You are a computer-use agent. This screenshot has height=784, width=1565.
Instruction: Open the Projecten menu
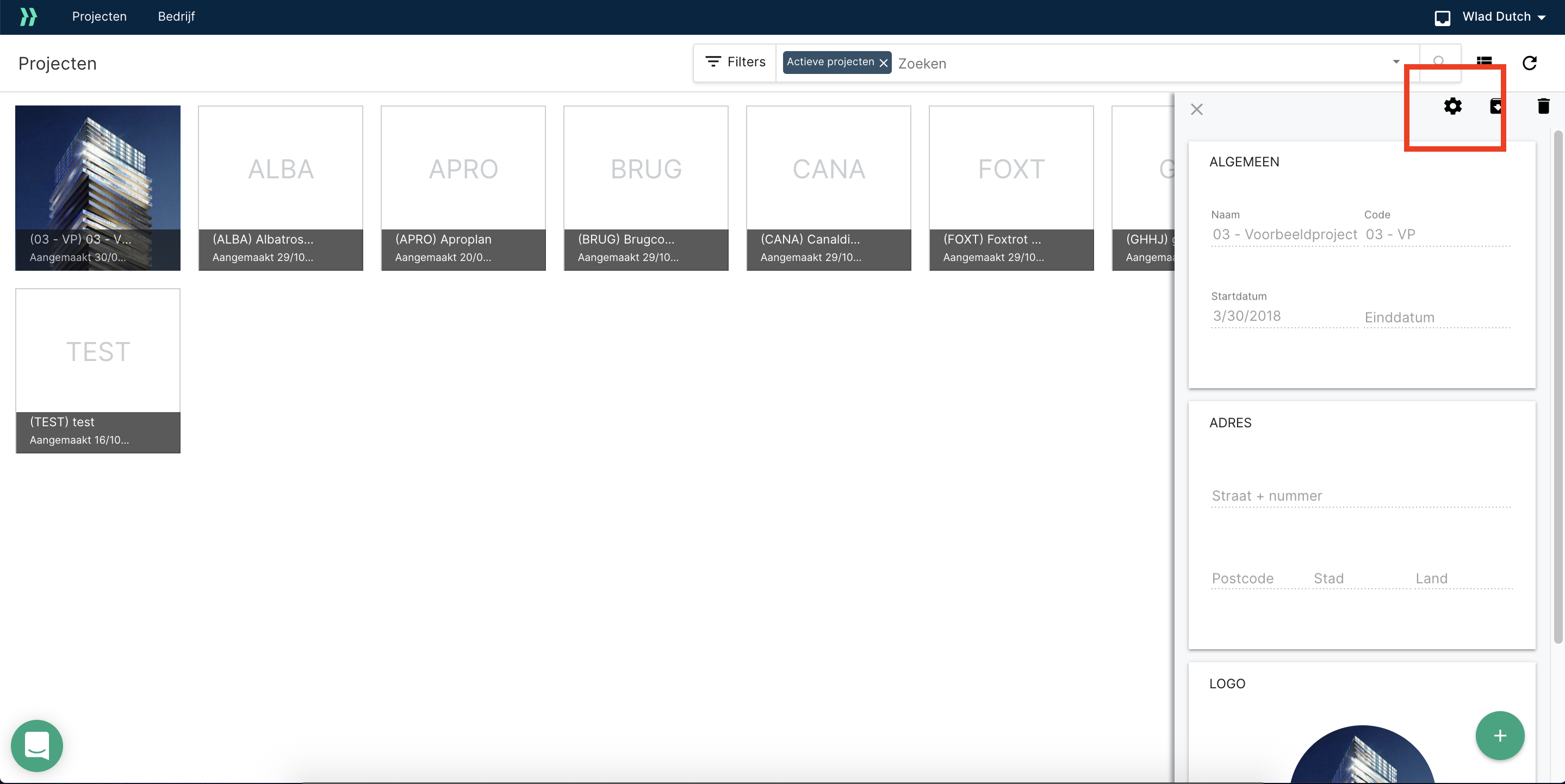99,16
